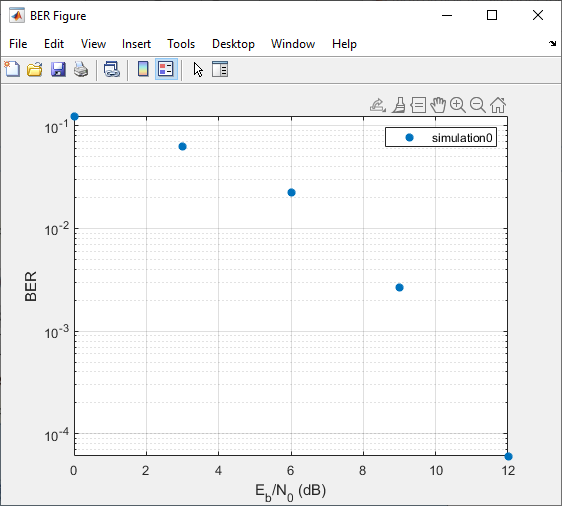Select the data point at 6 dB
Screen dimensions: 562x506
(x=291, y=193)
